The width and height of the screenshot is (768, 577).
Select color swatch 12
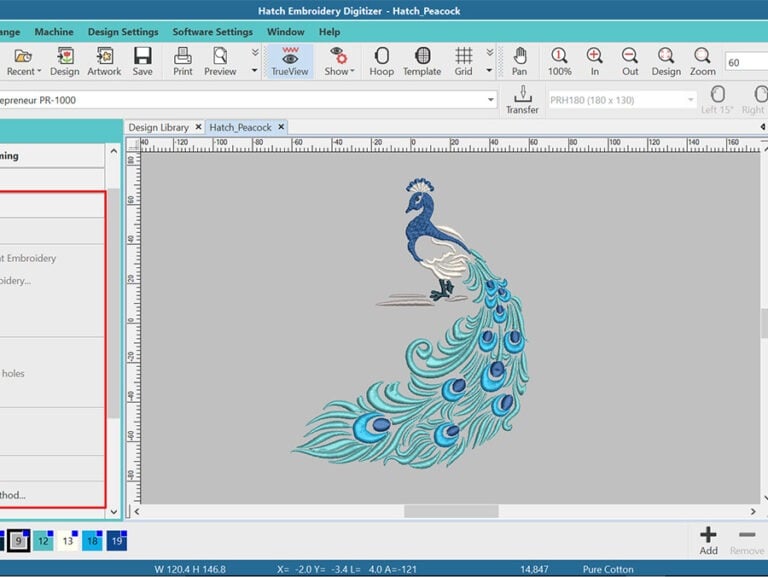click(43, 541)
